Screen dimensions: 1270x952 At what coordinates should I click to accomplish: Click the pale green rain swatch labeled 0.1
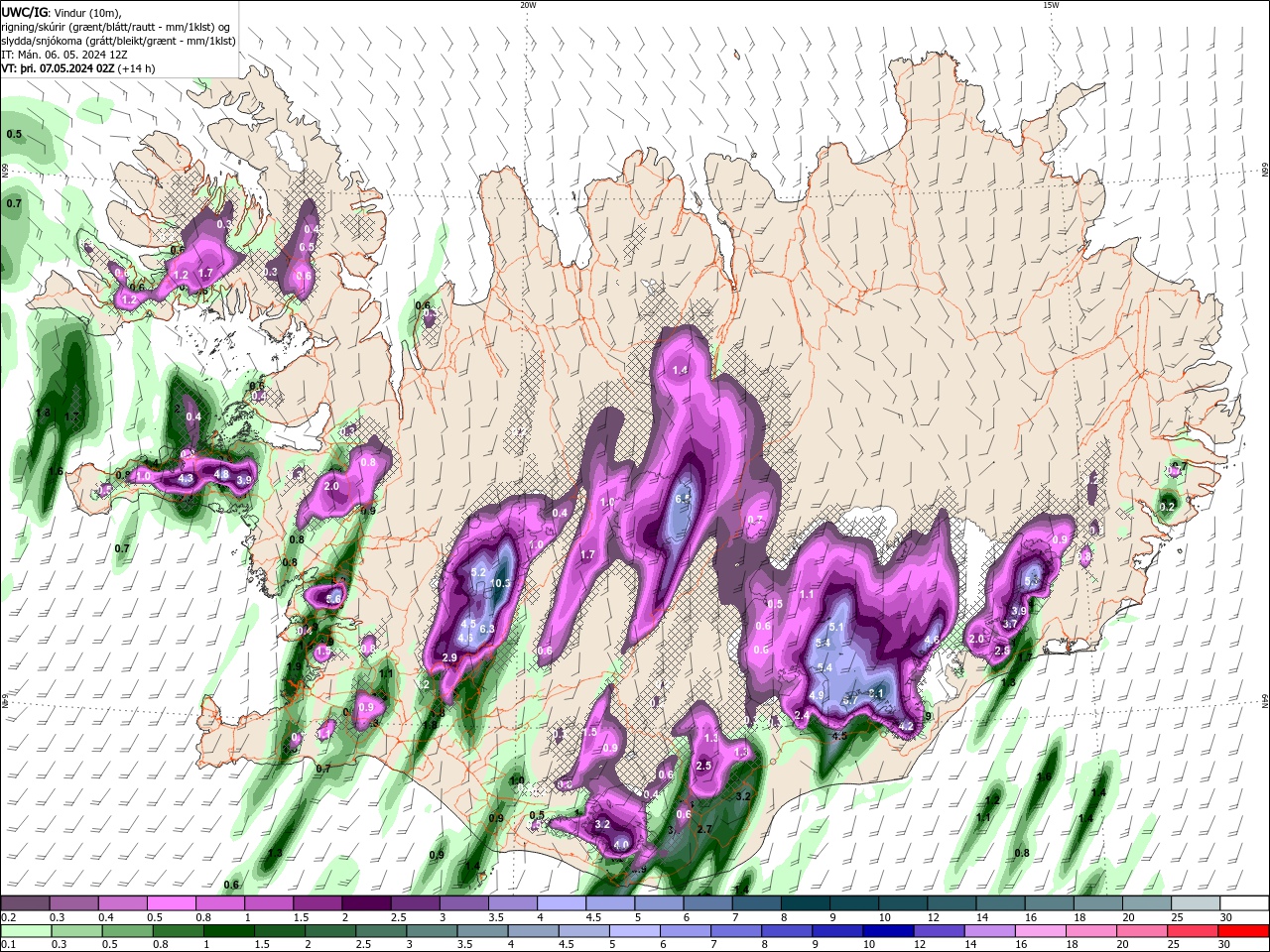[x=26, y=931]
